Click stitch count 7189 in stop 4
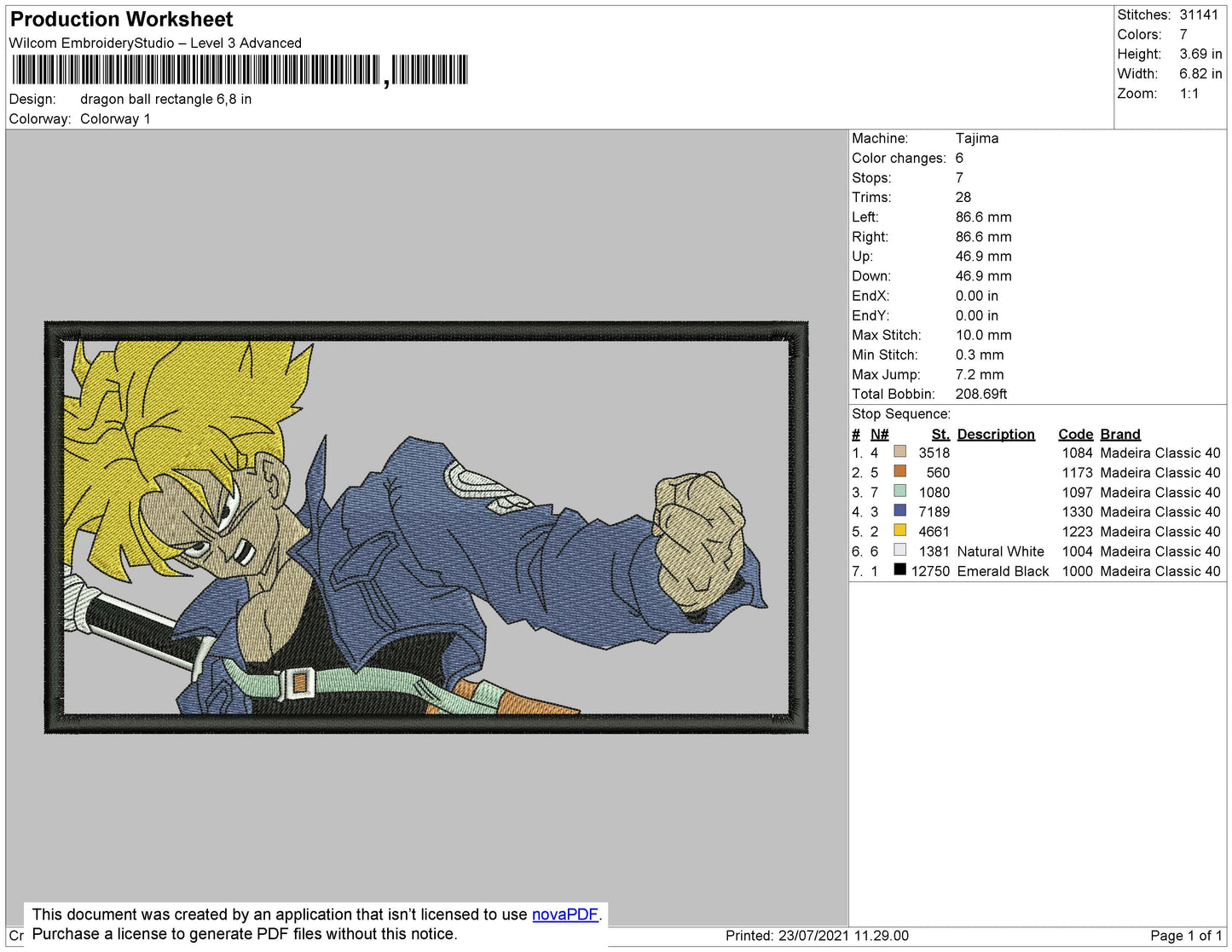The image size is (1232, 952). pyautogui.click(x=934, y=511)
